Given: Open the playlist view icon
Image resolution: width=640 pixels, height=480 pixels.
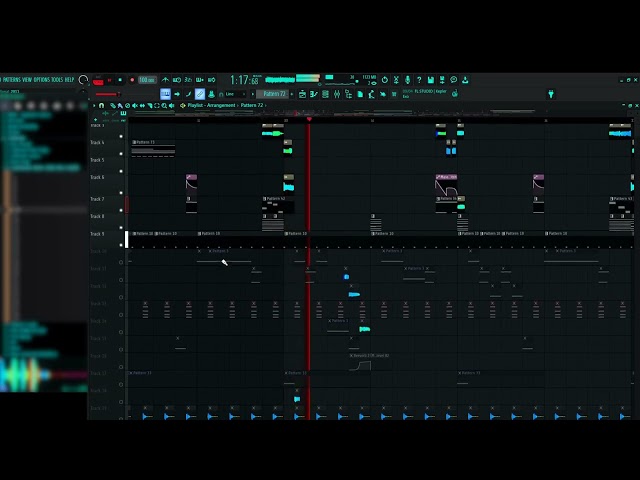Looking at the screenshot, I should [302, 94].
